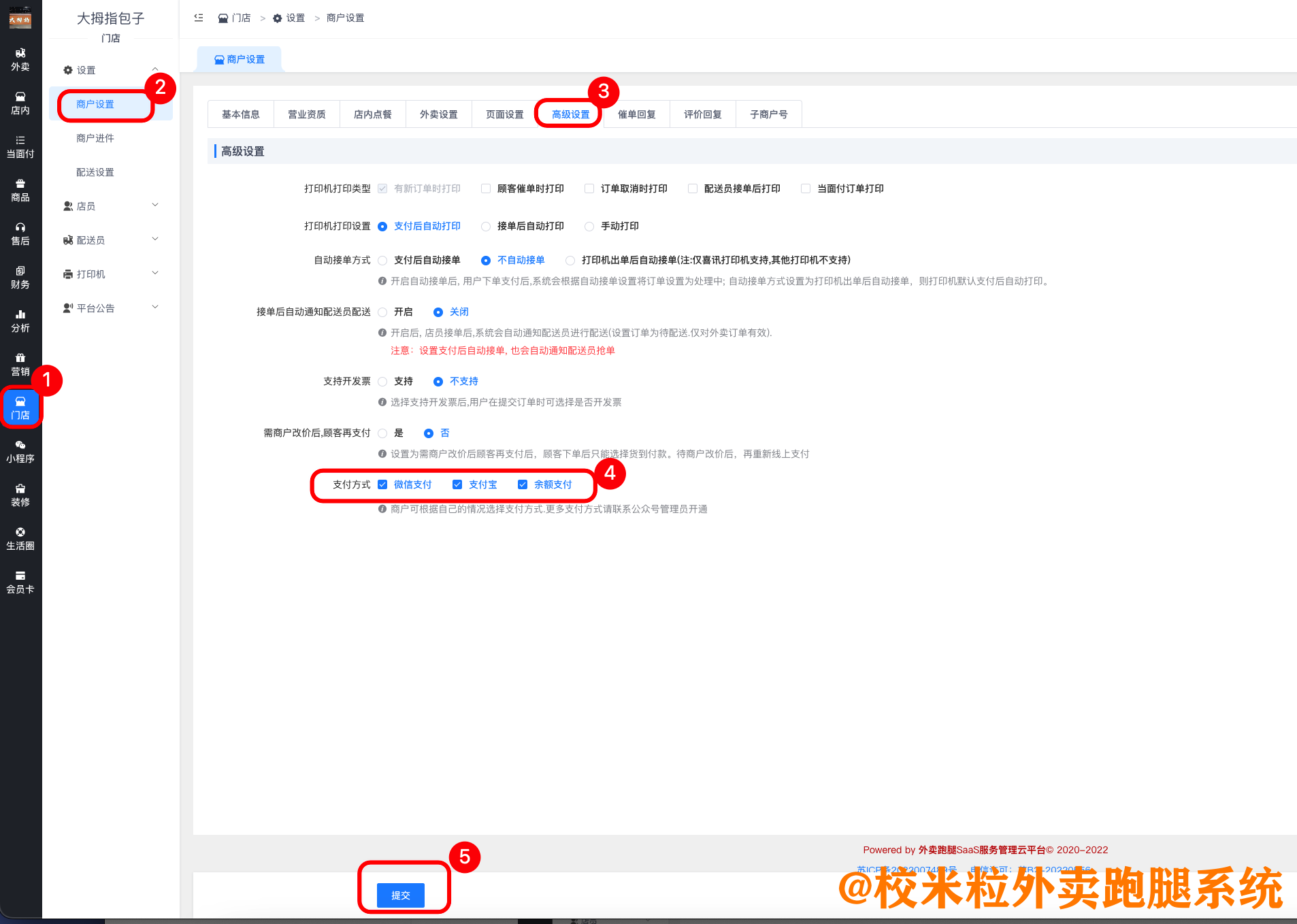Open the 小程序 mini-program icon
The image size is (1297, 924).
click(20, 452)
